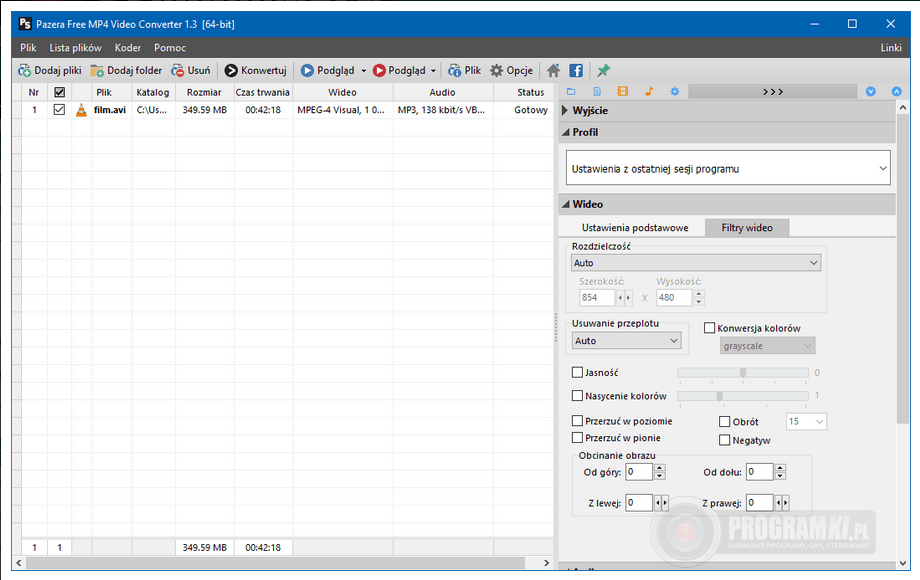Click the Wideo column header
This screenshot has width=920, height=580.
(x=343, y=92)
